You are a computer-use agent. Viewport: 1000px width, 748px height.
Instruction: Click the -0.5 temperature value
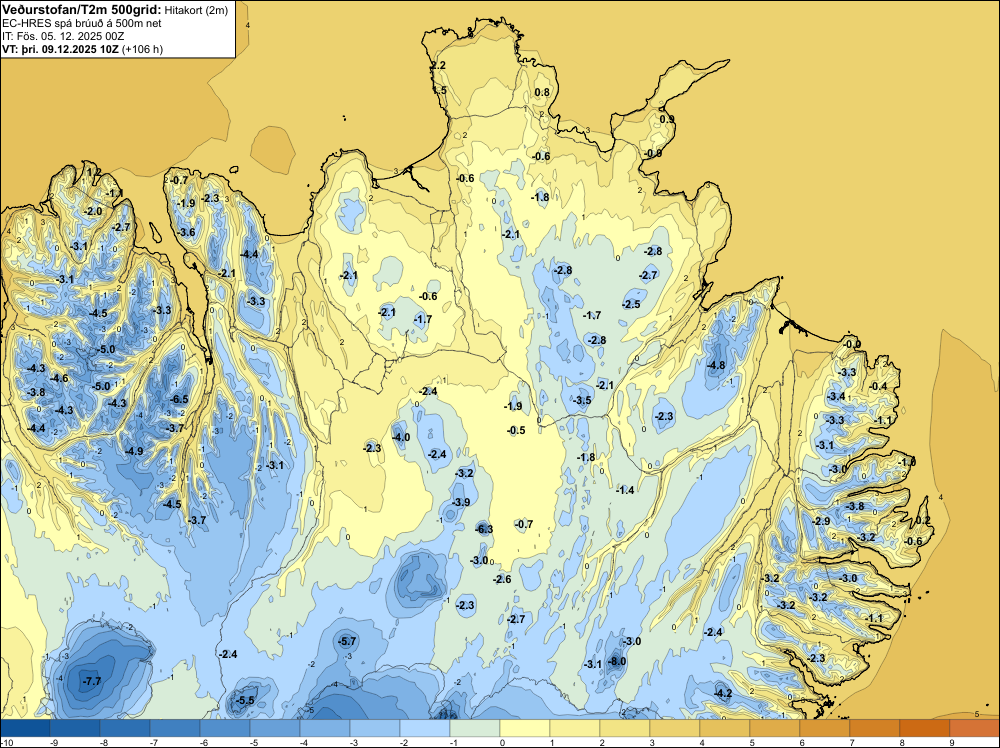pyautogui.click(x=516, y=430)
